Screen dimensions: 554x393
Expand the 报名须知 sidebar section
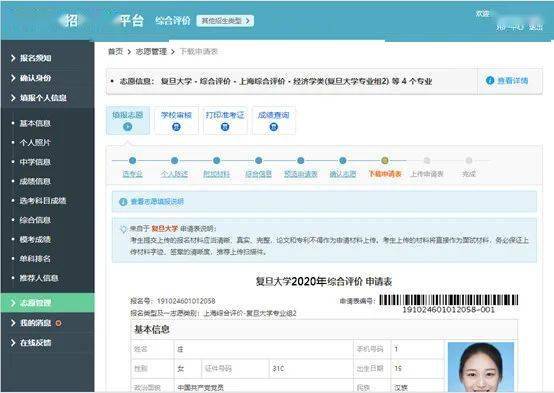pyautogui.click(x=35, y=58)
